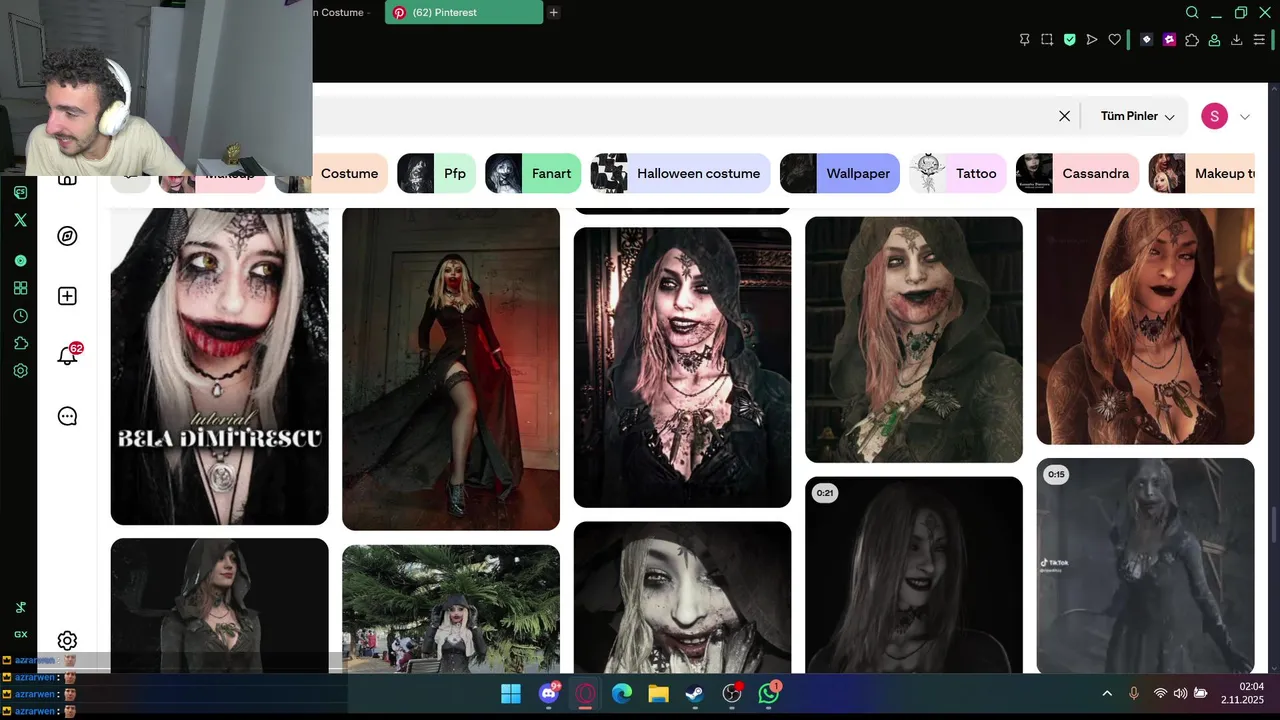
Task: Open extensions cube icon in Opera sidebar
Action: tap(20, 343)
